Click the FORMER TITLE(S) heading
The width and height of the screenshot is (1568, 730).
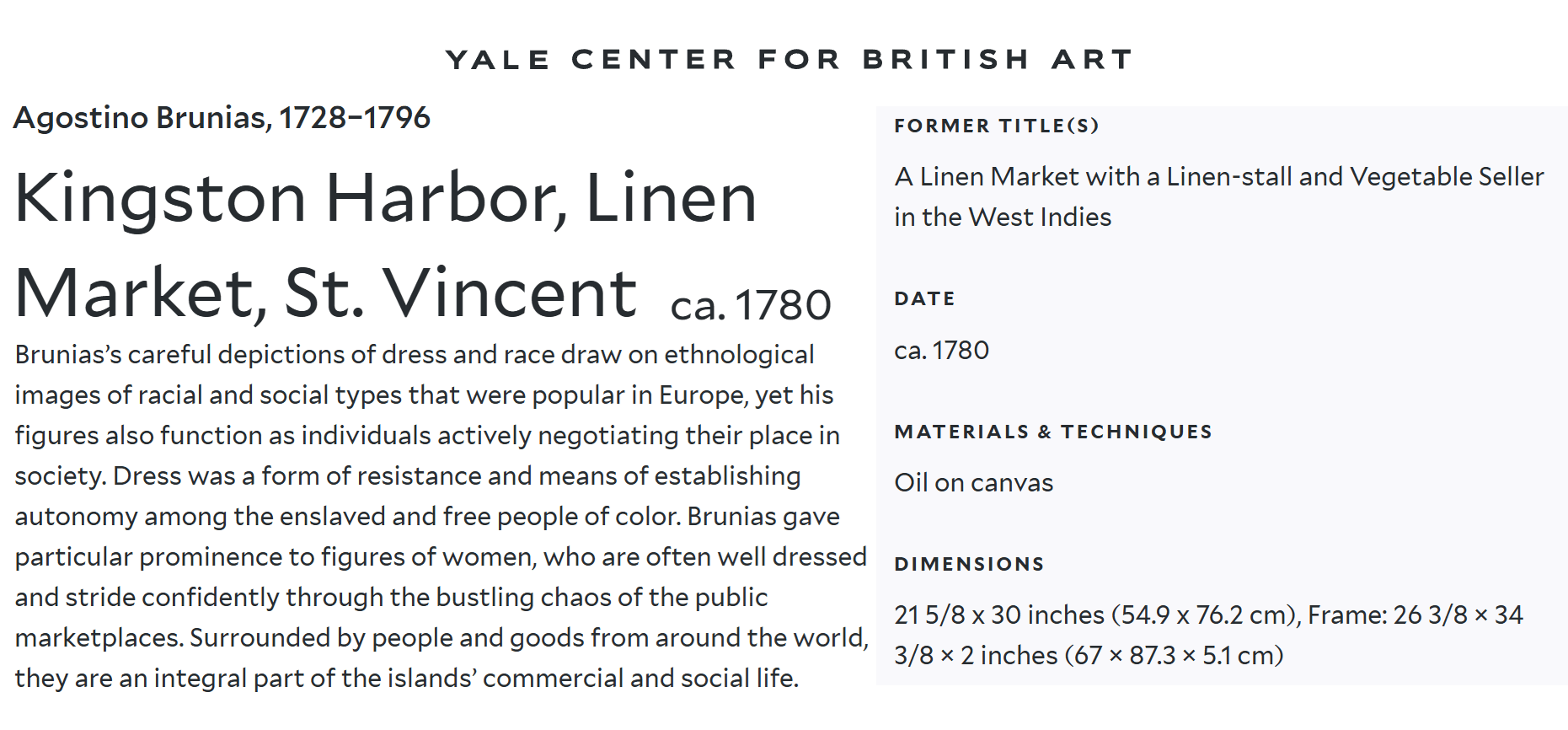click(996, 126)
